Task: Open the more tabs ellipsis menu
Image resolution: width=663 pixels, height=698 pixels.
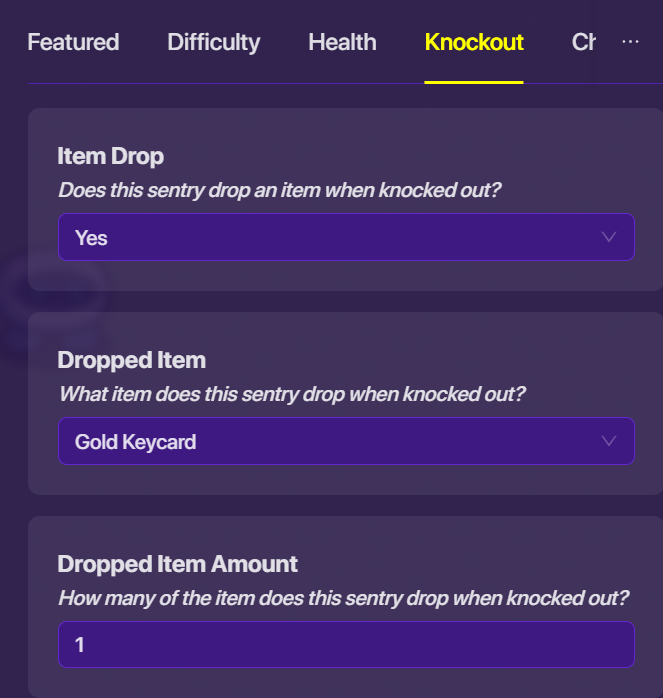Action: (630, 42)
